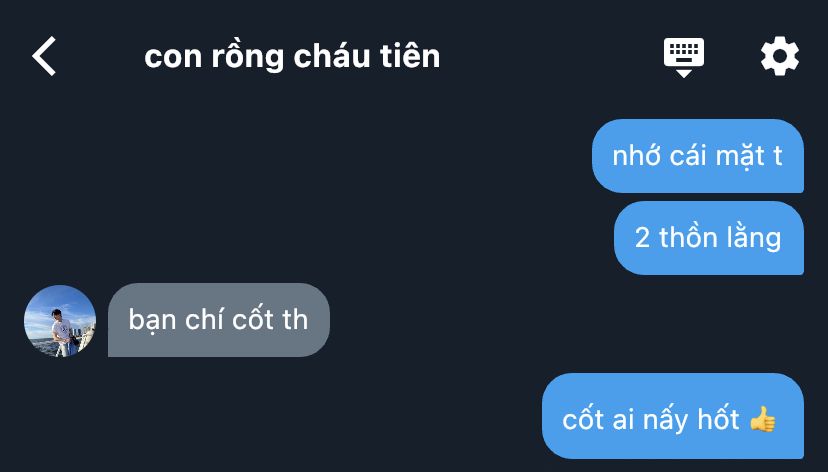The width and height of the screenshot is (828, 472).
Task: Open chat settings via the gear icon
Action: point(779,56)
